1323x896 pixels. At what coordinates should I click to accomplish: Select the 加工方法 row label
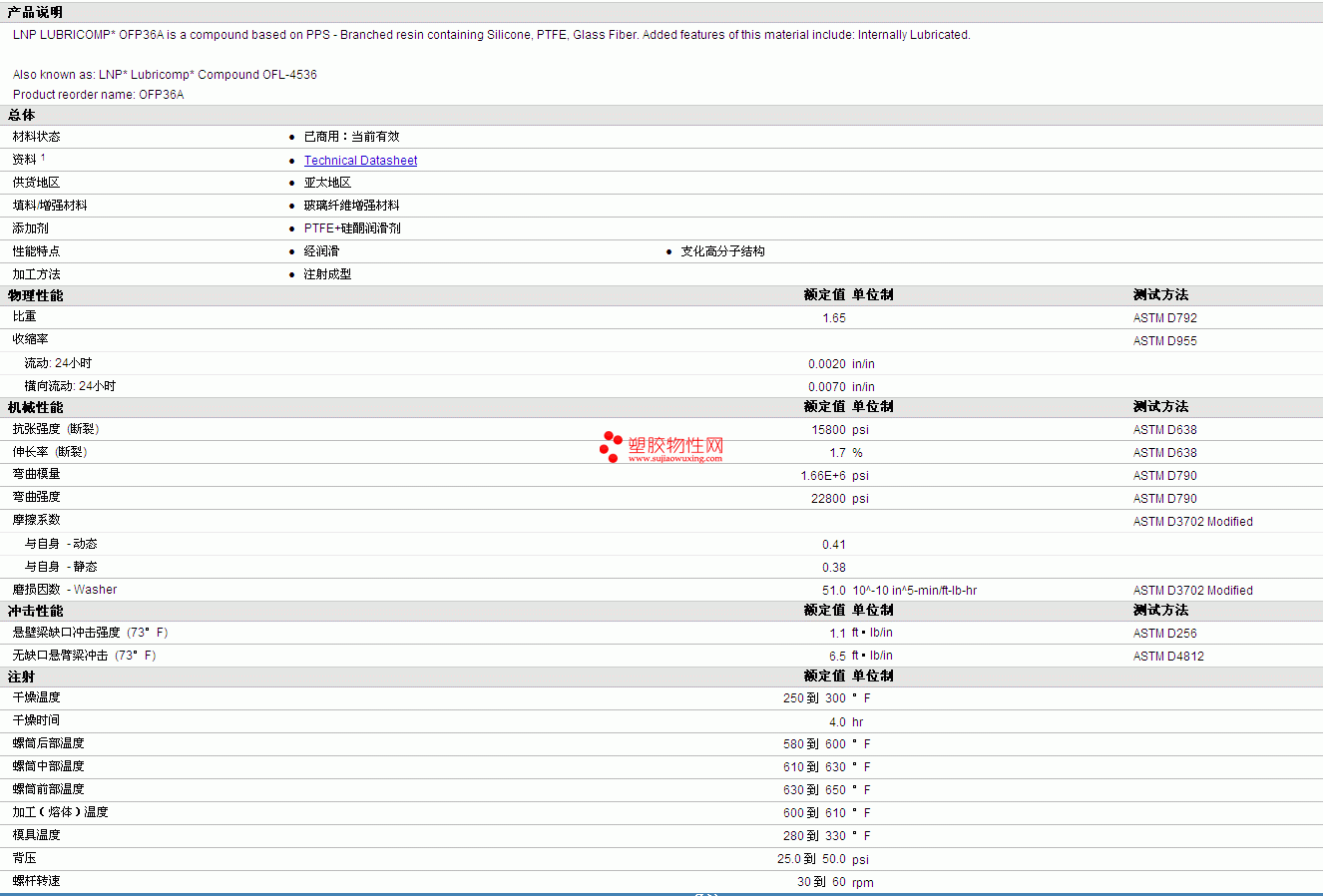(x=36, y=274)
